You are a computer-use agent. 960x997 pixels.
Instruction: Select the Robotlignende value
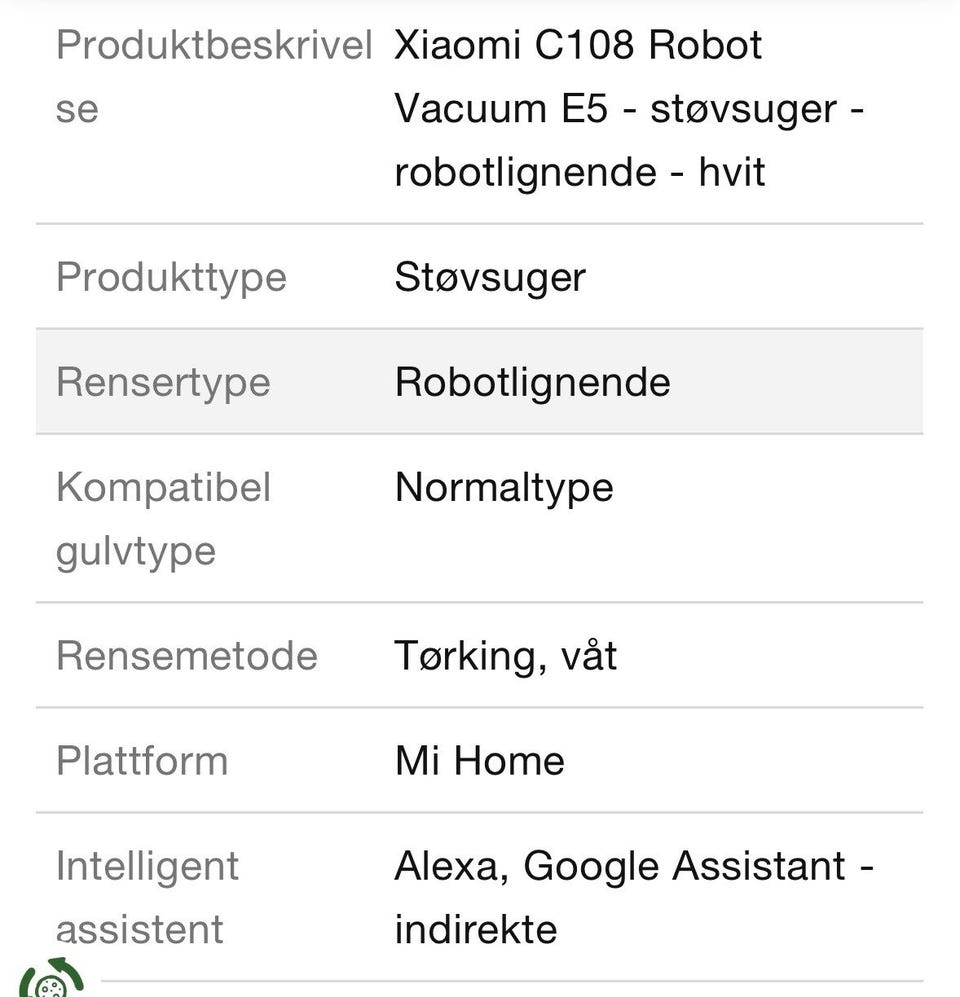(532, 382)
